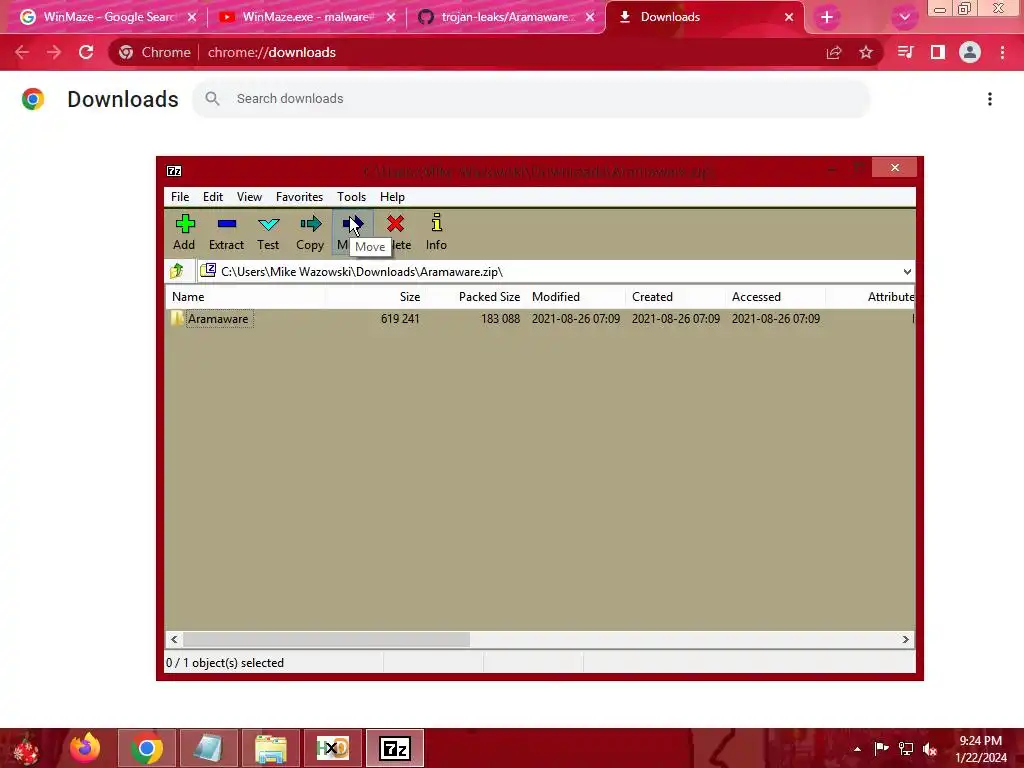Screen dimensions: 1024x768
Task: Sort by Packed Size column
Action: click(475, 296)
